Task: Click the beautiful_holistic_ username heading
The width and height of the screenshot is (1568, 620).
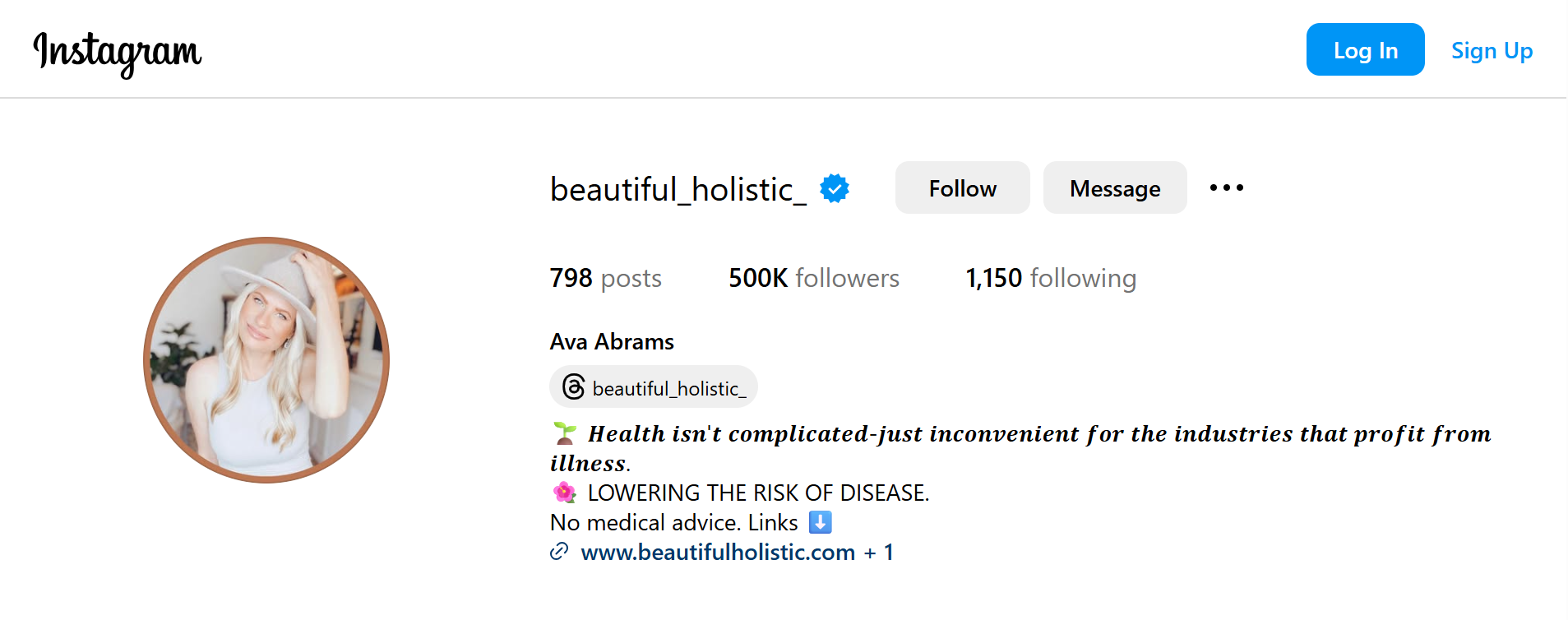Action: tap(678, 189)
